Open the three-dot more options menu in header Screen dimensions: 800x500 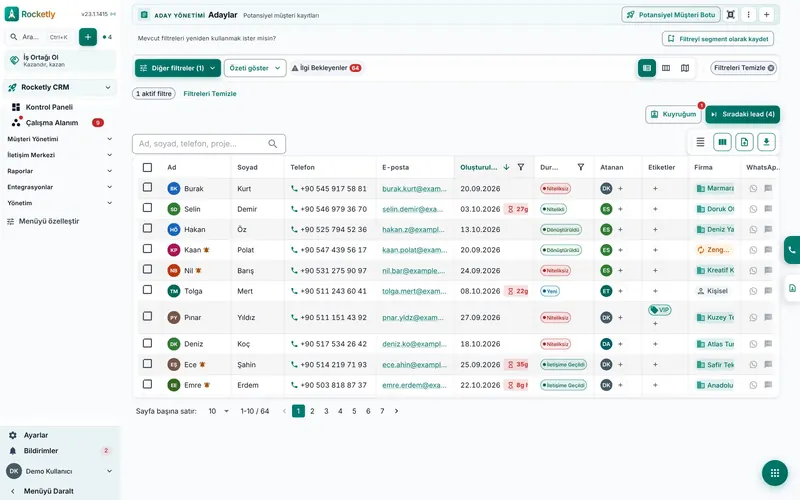pos(748,15)
